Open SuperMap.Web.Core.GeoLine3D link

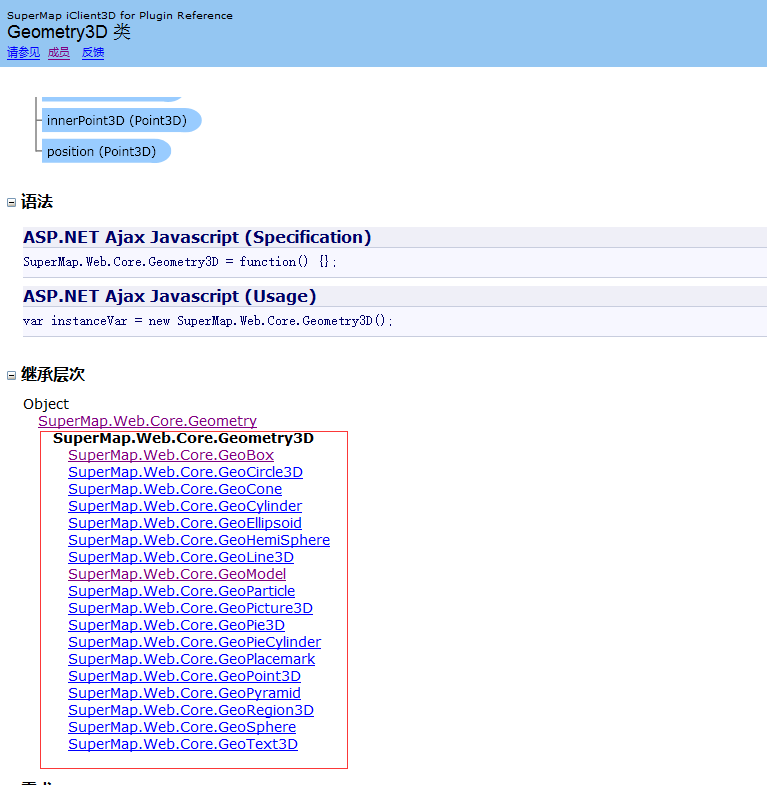point(181,557)
